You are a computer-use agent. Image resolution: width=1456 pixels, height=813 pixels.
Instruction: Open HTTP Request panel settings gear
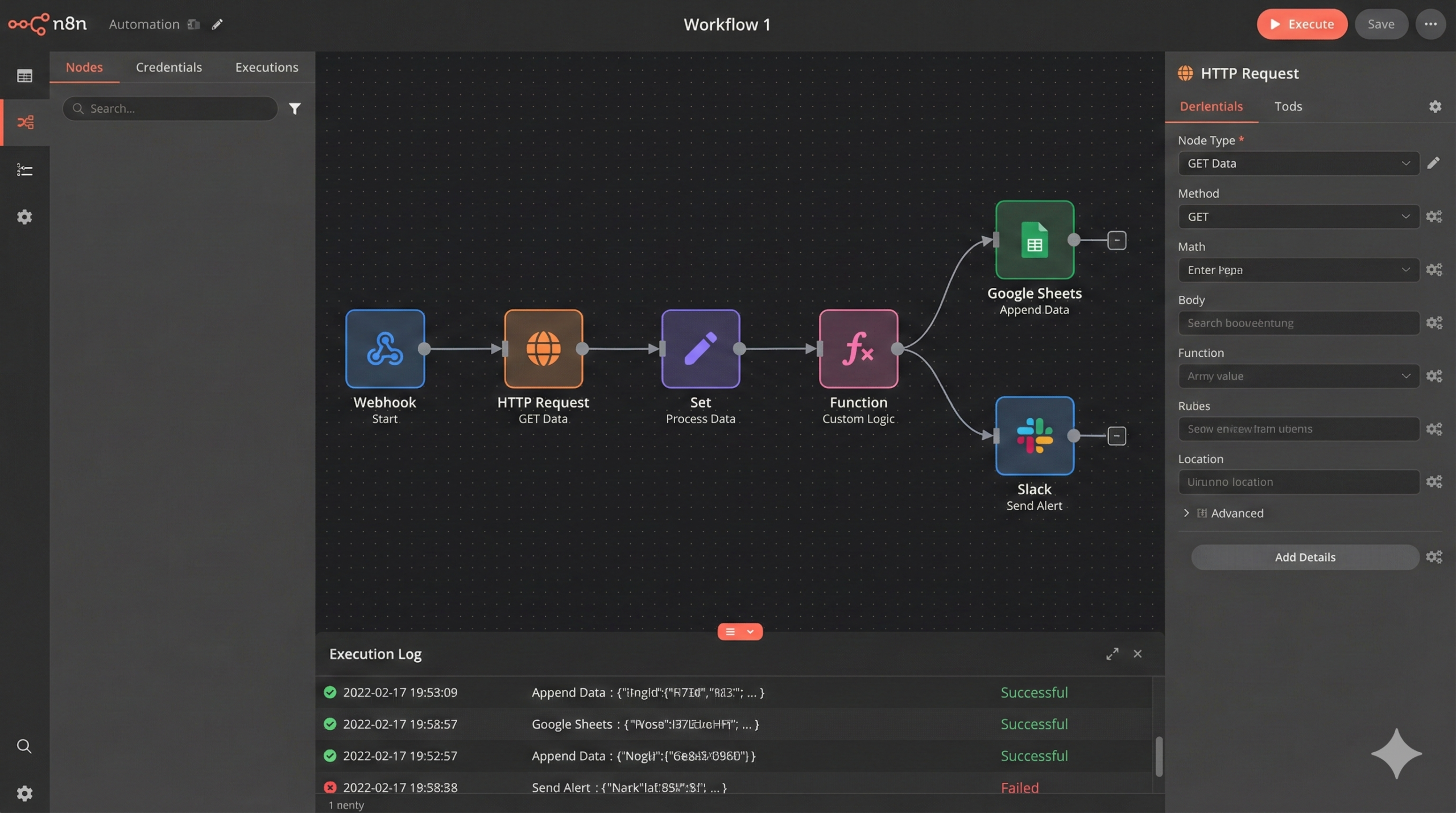1435,106
